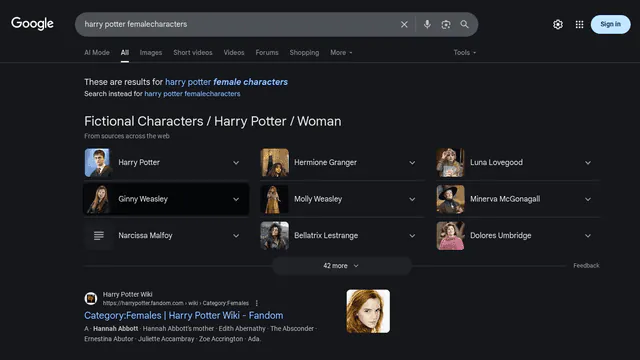This screenshot has width=640, height=360.
Task: Click Minerva McGonagall thumbnail image
Action: pos(450,199)
